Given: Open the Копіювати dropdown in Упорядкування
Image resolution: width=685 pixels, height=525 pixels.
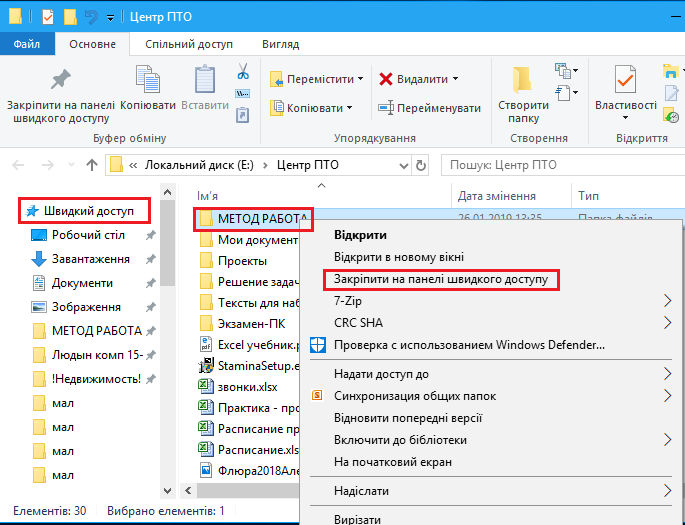Looking at the screenshot, I should tap(349, 108).
